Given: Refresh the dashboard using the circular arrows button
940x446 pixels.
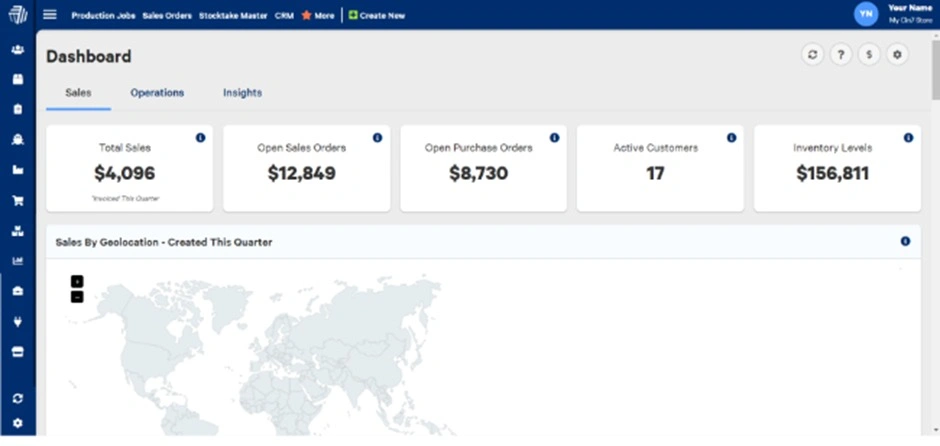Looking at the screenshot, I should (812, 56).
